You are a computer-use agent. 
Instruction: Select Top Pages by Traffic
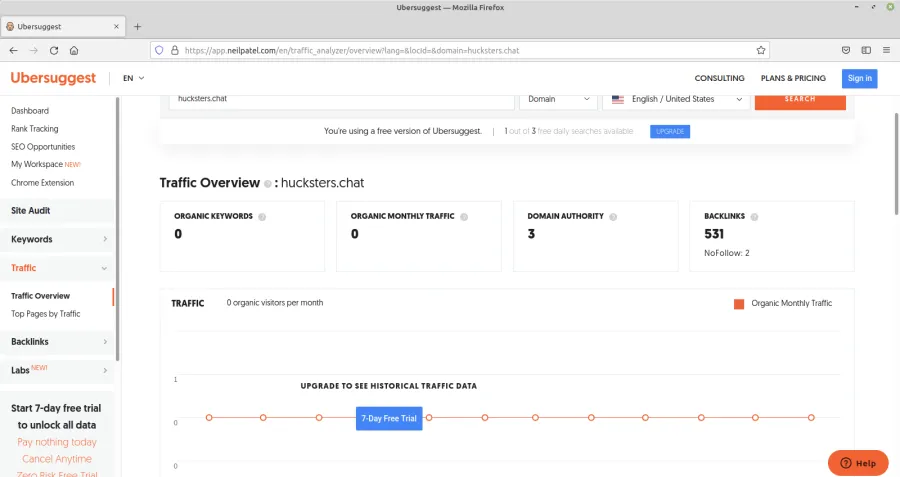click(x=45, y=314)
